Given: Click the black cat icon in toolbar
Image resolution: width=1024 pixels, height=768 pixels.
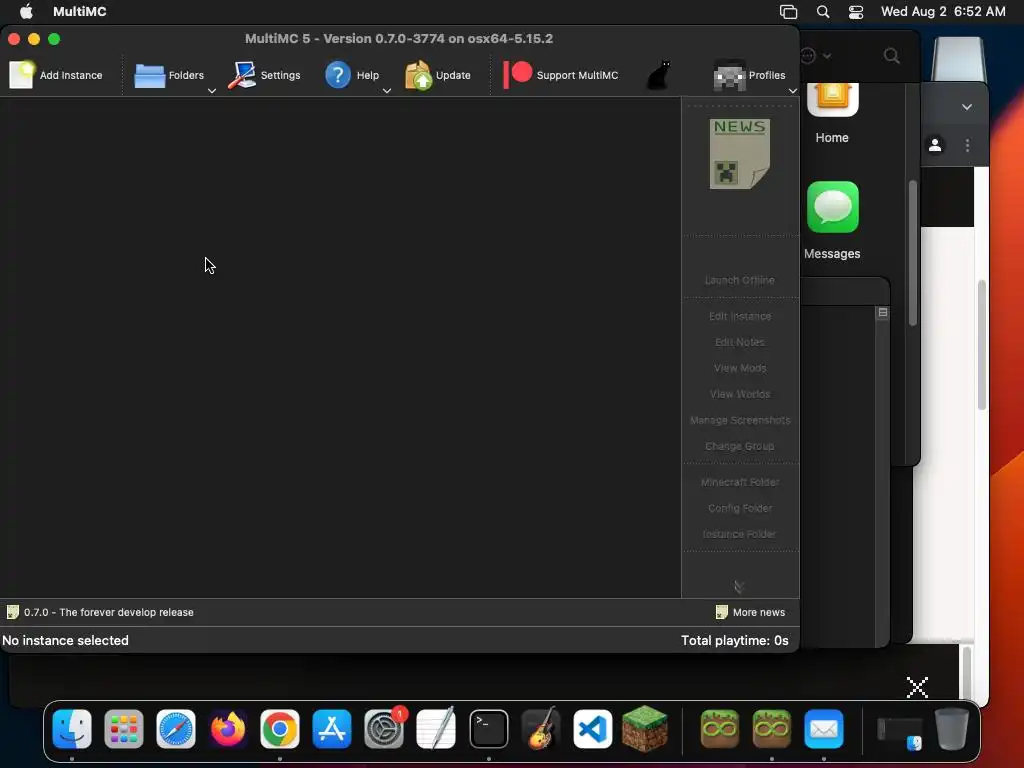Looking at the screenshot, I should point(658,75).
